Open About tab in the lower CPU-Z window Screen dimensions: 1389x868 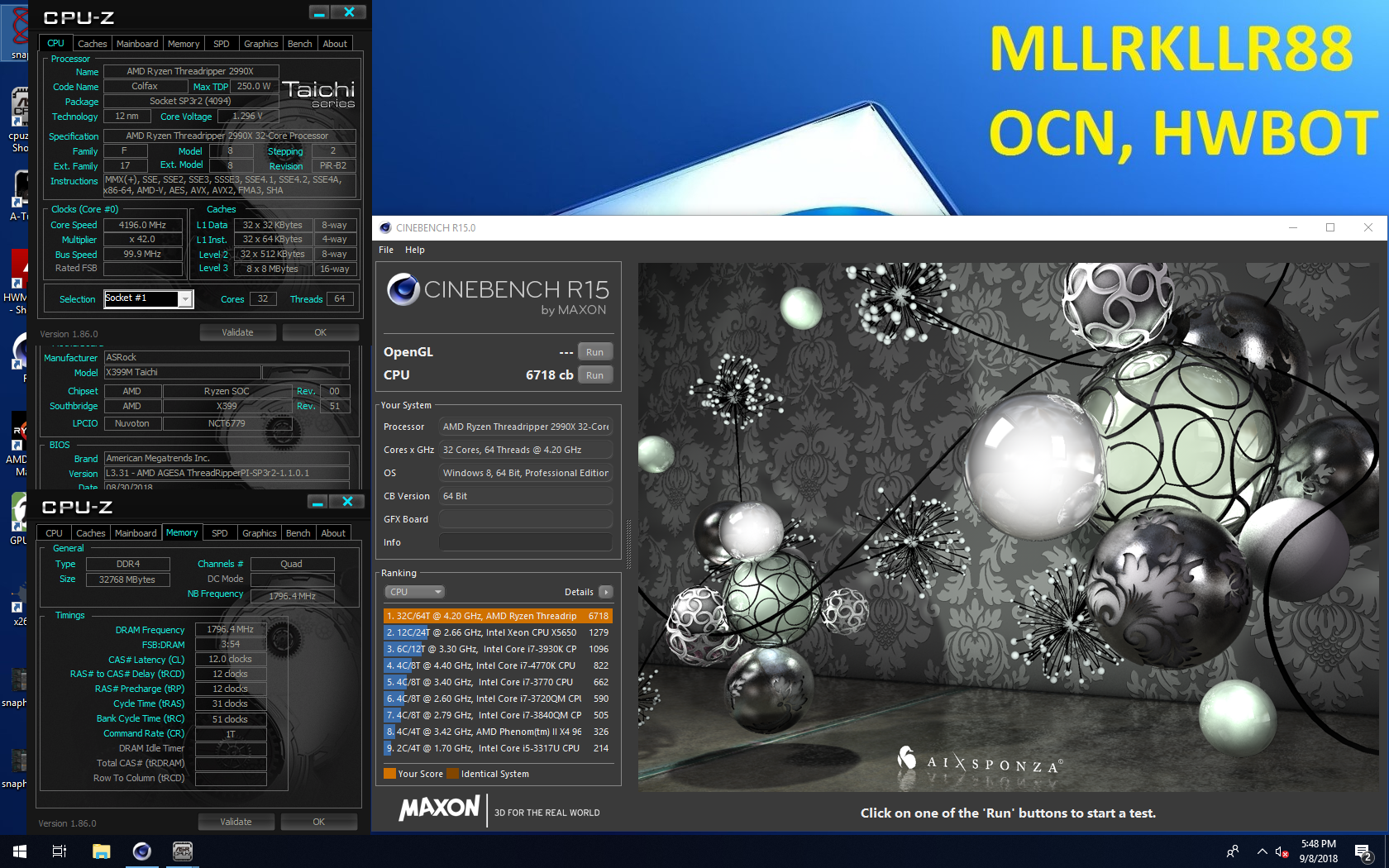(x=333, y=533)
